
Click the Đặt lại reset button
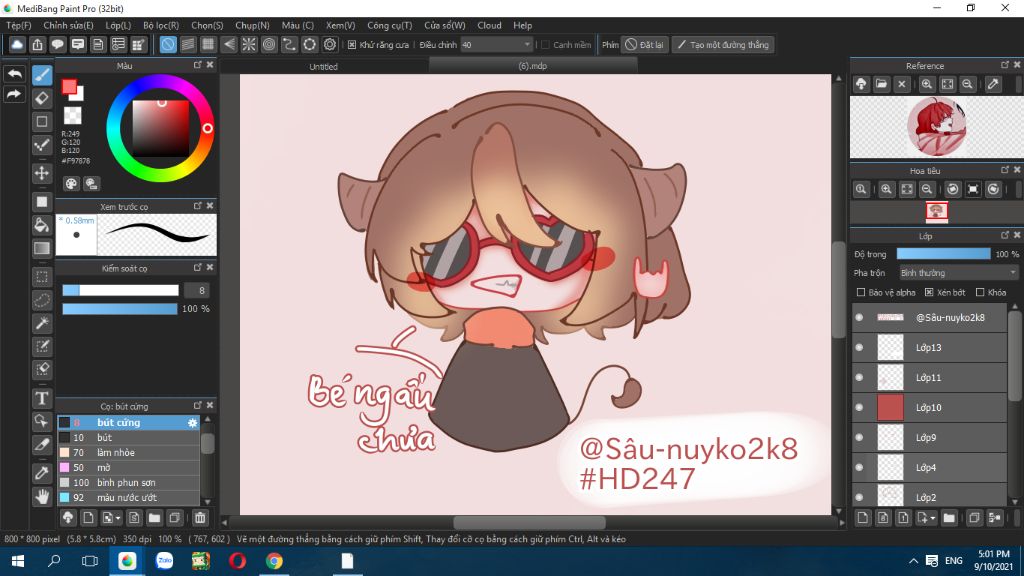[645, 45]
